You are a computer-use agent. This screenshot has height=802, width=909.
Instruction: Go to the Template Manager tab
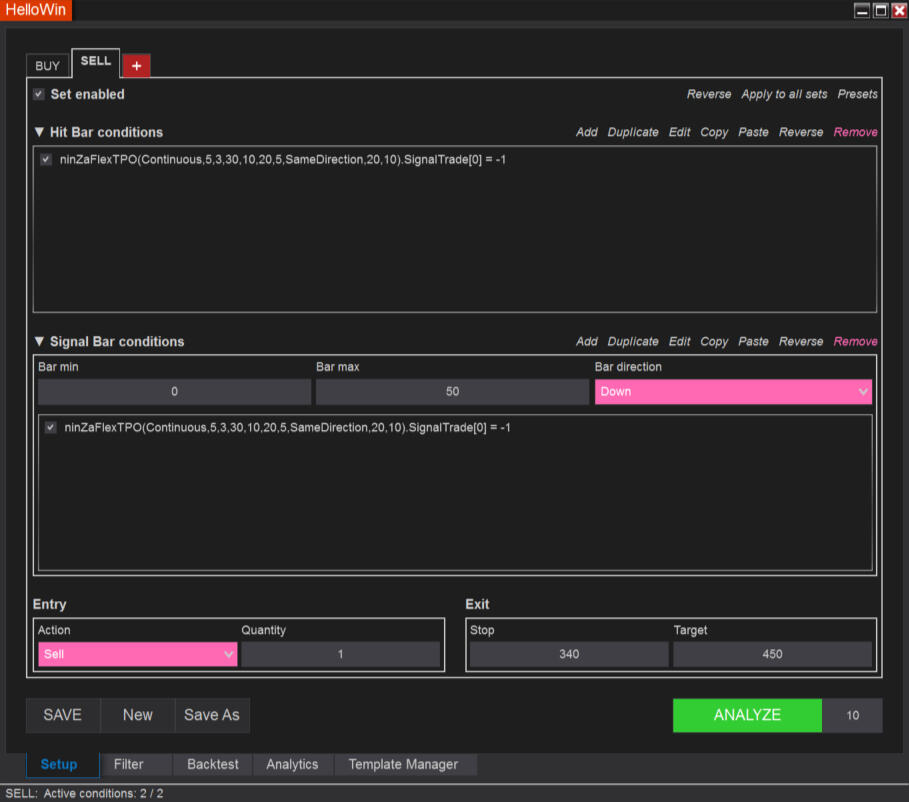[403, 764]
